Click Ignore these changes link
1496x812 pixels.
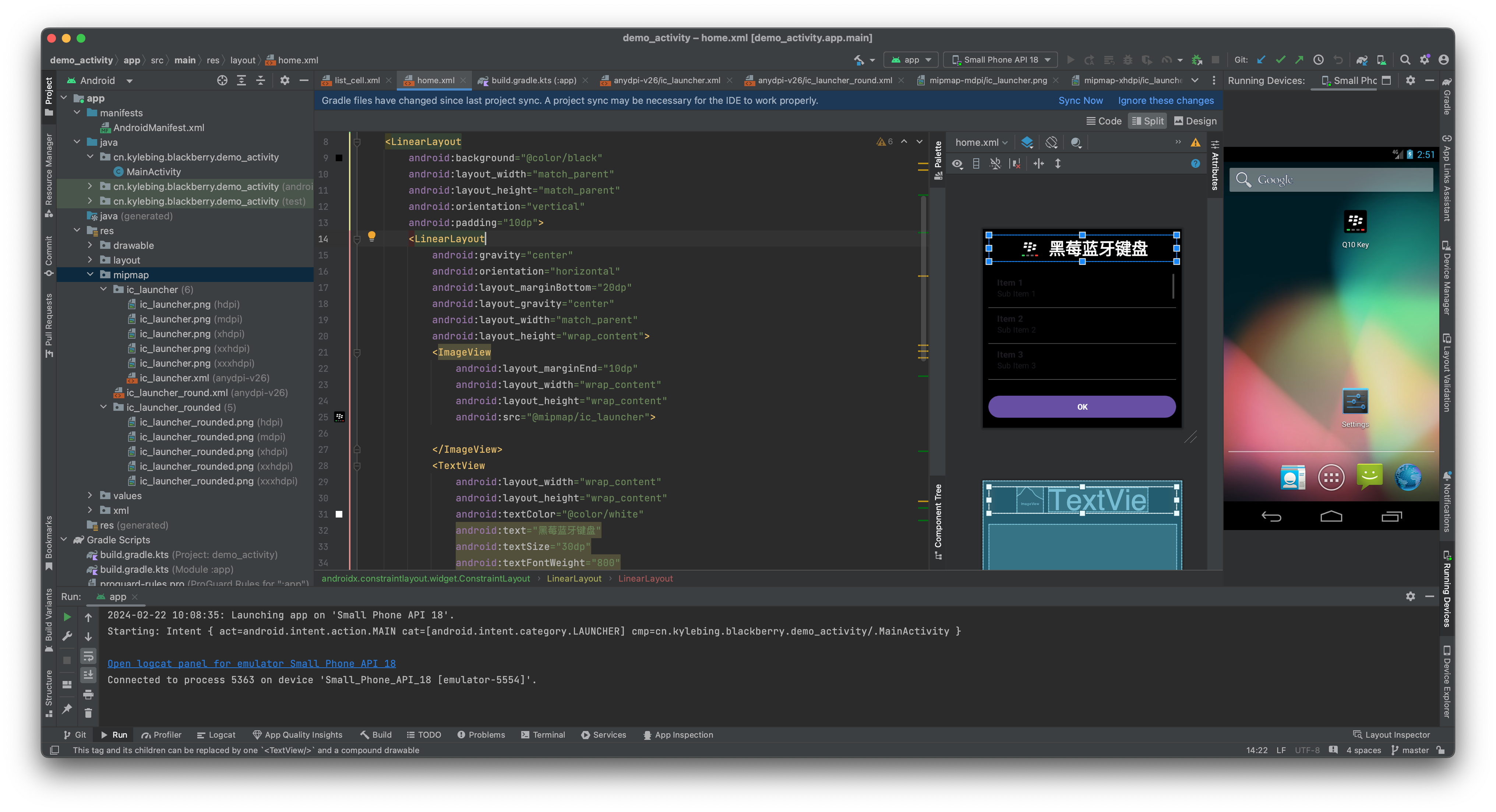click(x=1165, y=100)
